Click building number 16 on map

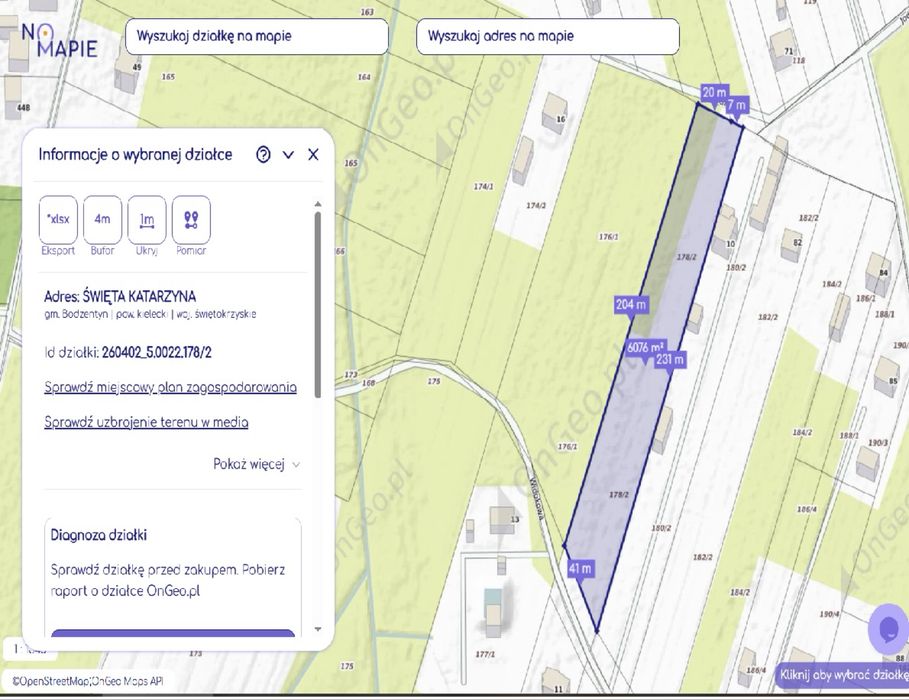pyautogui.click(x=561, y=119)
